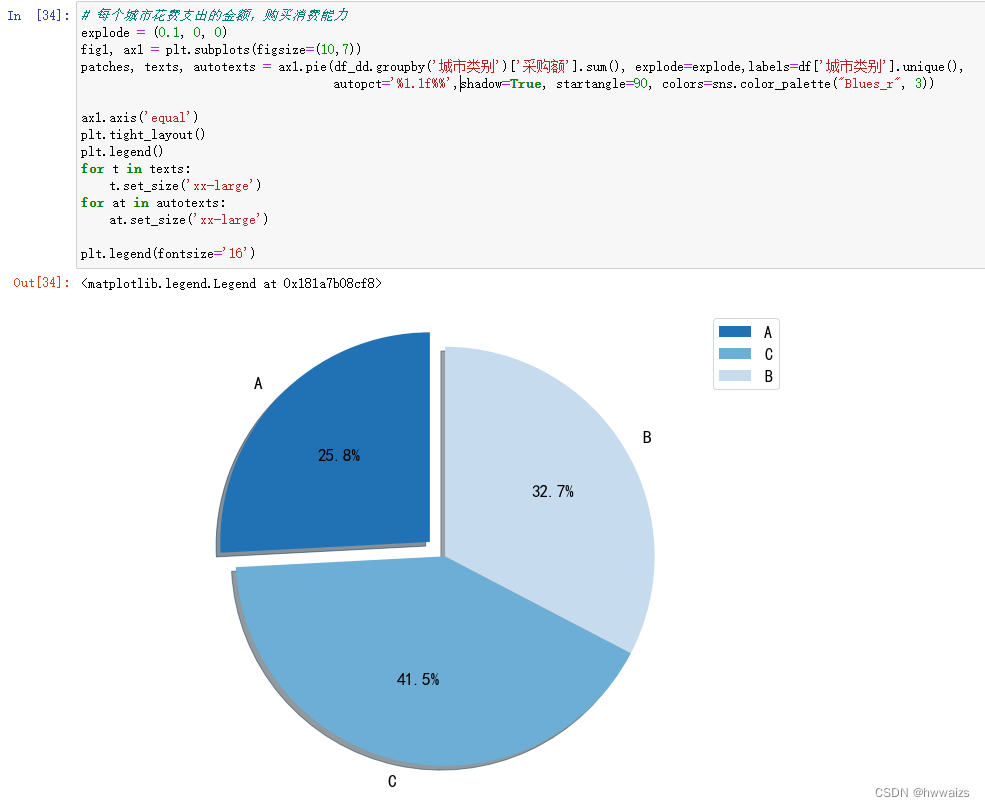The width and height of the screenshot is (985, 807).
Task: Click legend label B
Action: pyautogui.click(x=768, y=376)
